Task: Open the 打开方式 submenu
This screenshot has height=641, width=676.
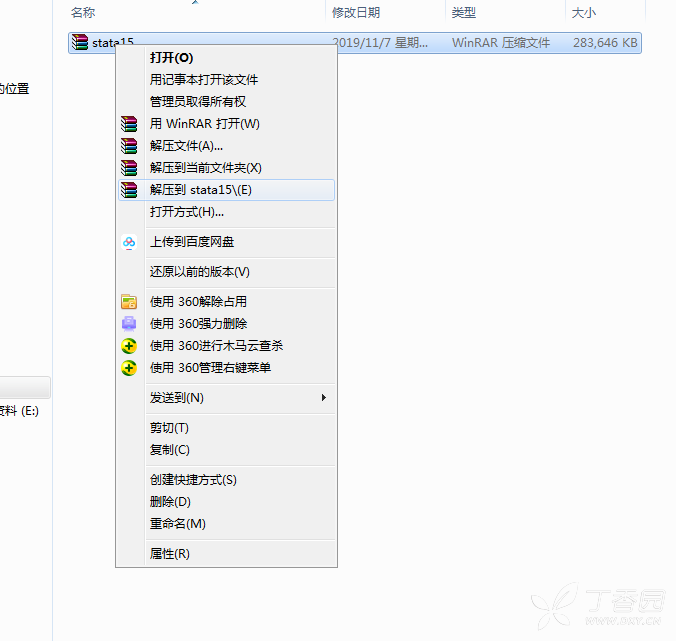Action: pos(187,212)
